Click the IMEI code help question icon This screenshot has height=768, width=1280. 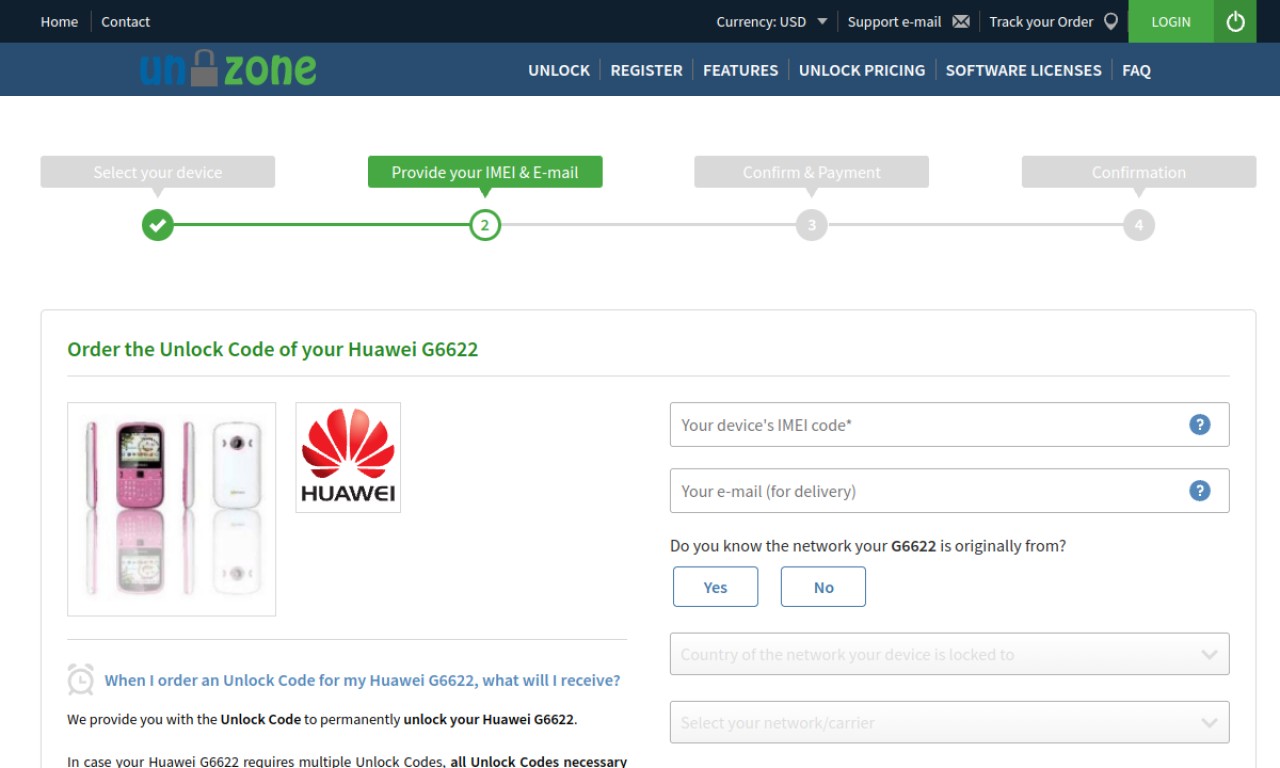click(x=1199, y=424)
